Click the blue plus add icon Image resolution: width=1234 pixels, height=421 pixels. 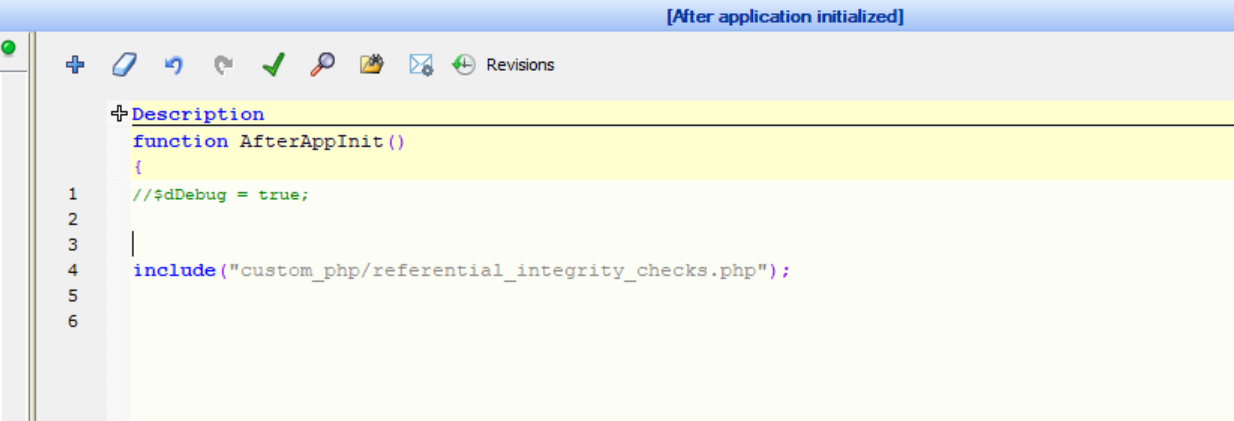(74, 65)
